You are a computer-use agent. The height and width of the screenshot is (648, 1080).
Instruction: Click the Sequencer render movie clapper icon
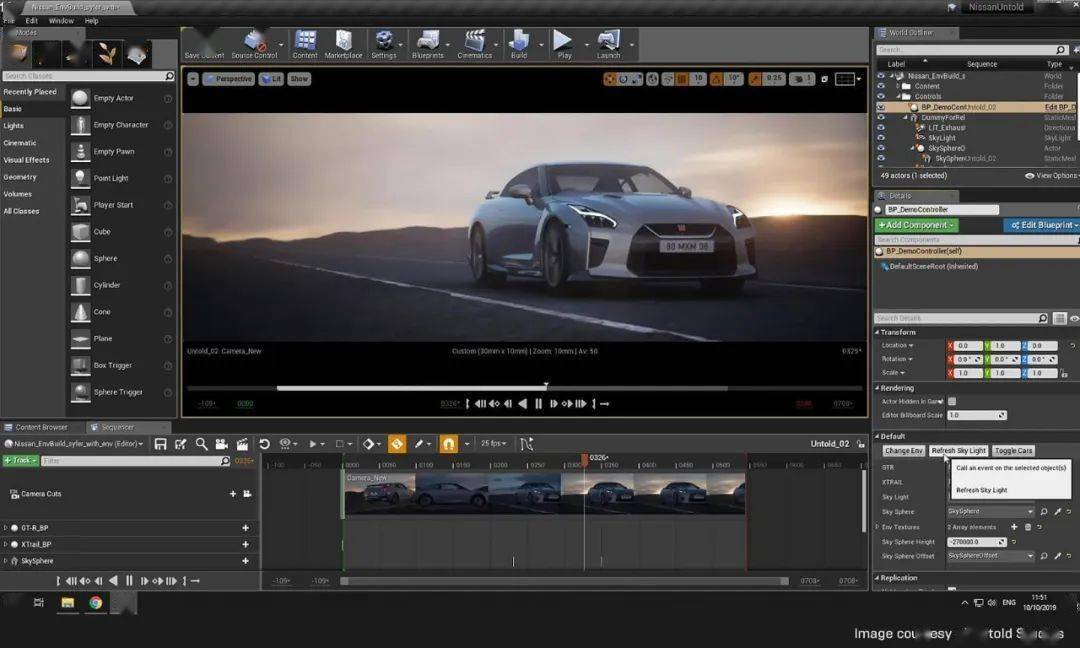click(242, 444)
